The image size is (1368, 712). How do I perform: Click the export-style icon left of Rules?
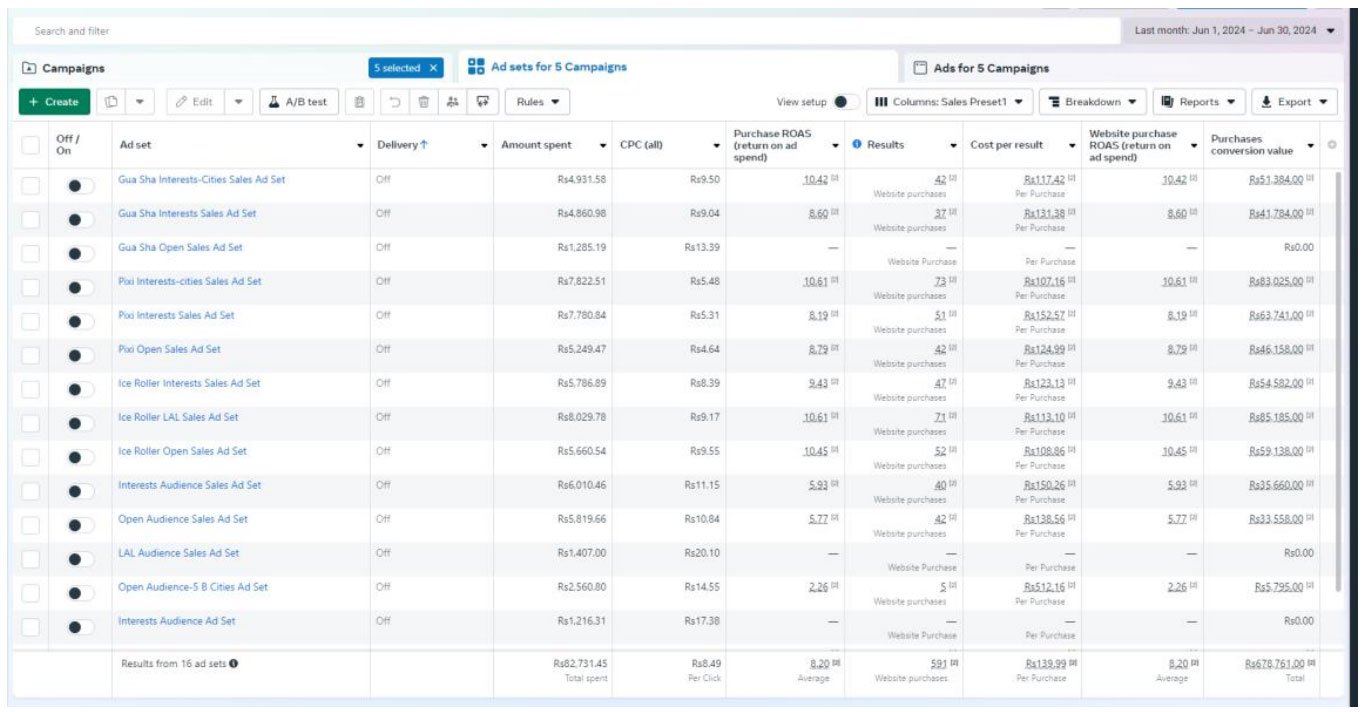point(483,102)
